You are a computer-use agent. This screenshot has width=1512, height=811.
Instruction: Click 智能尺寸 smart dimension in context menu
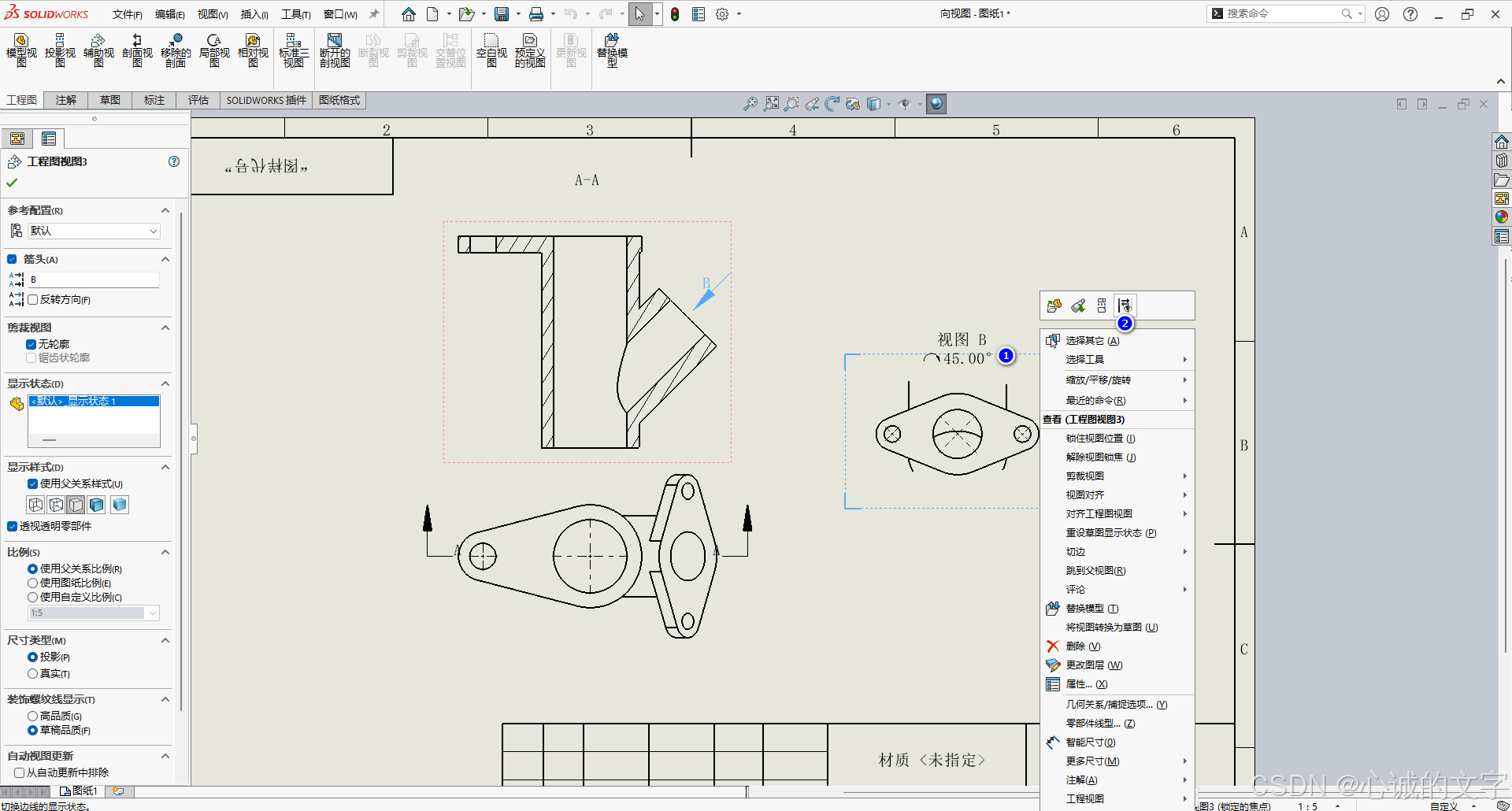(1117, 742)
